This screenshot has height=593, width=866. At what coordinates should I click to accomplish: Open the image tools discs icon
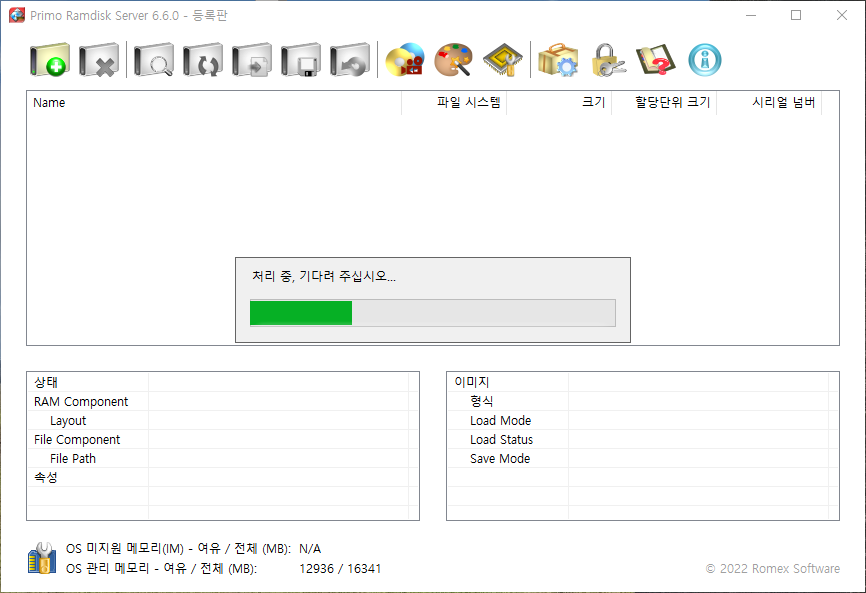click(x=405, y=60)
